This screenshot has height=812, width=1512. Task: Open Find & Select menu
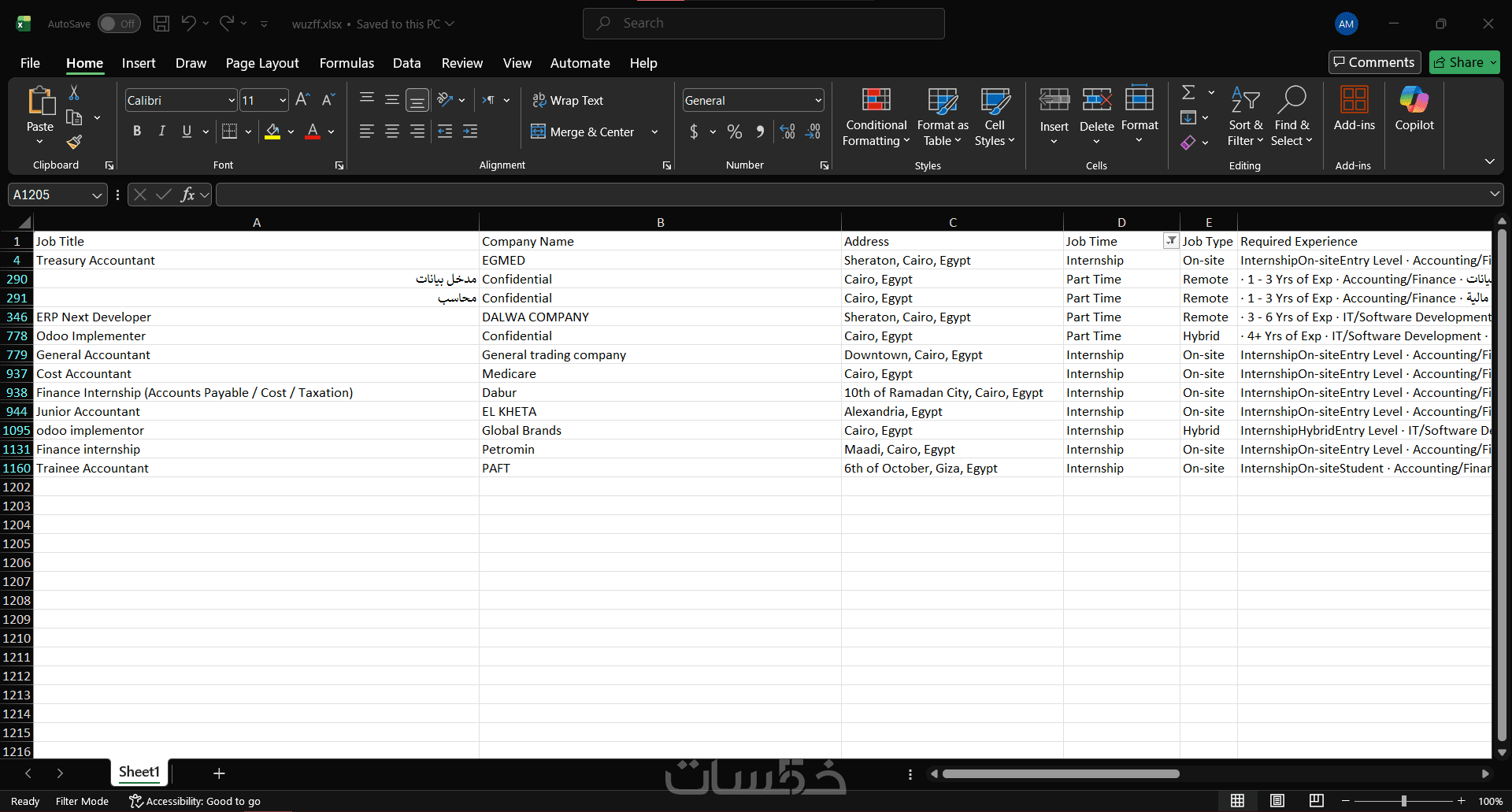(x=1291, y=117)
